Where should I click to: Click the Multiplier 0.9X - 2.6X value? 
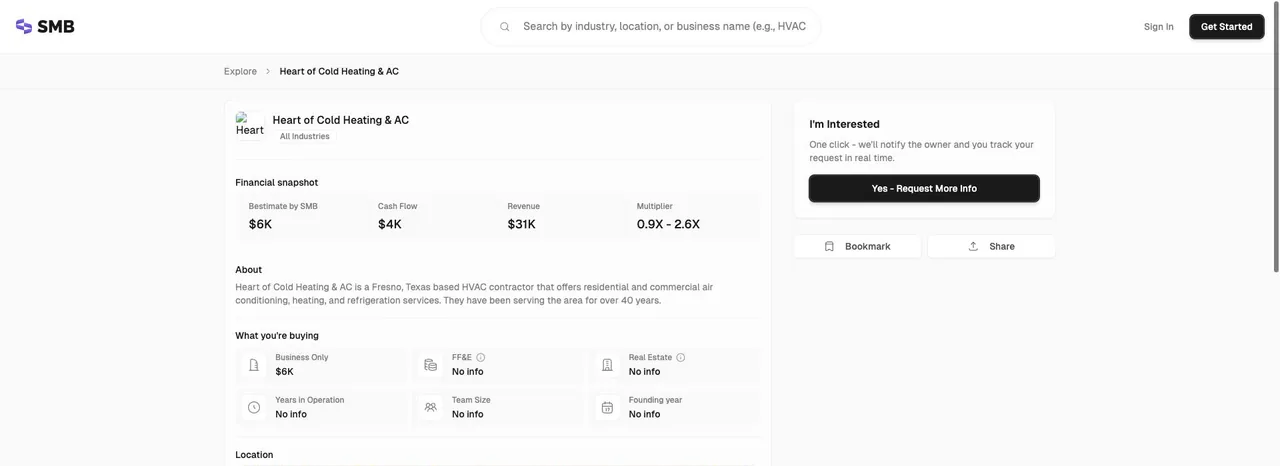(x=668, y=224)
